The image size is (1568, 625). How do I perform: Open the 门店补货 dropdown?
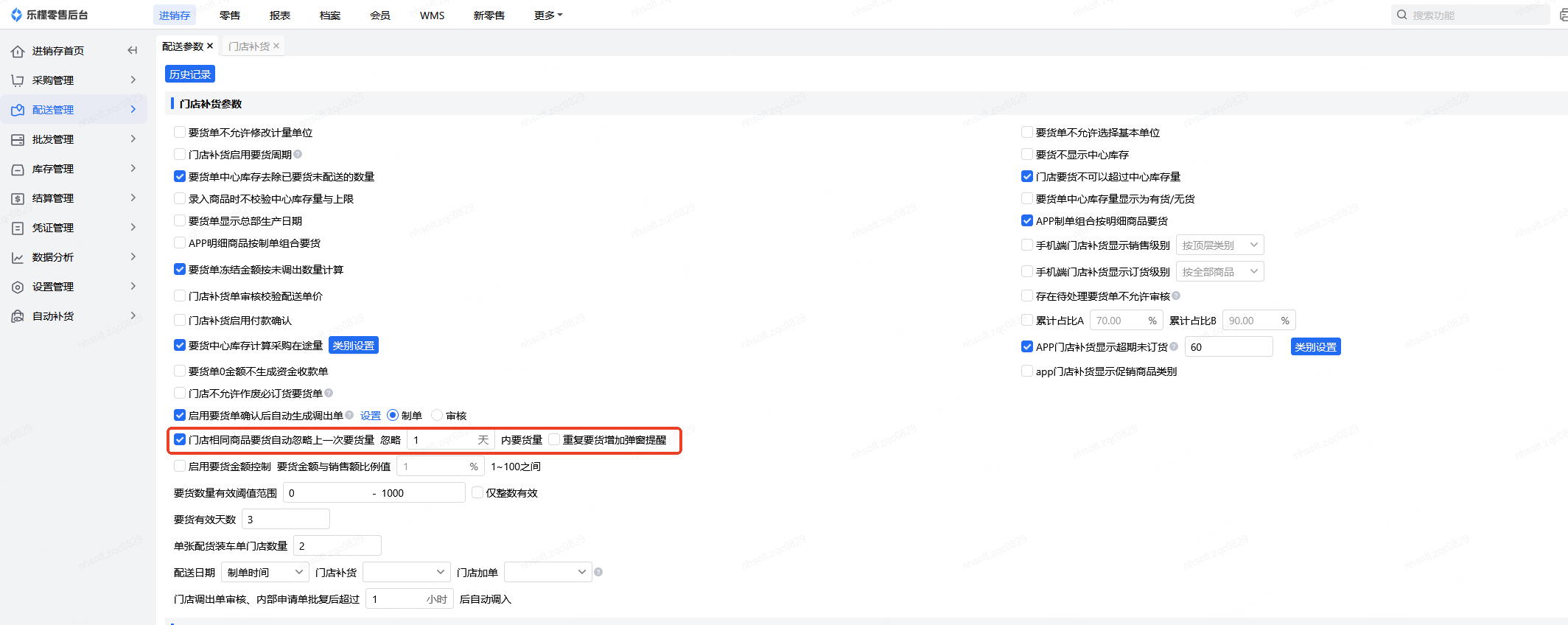tap(407, 572)
